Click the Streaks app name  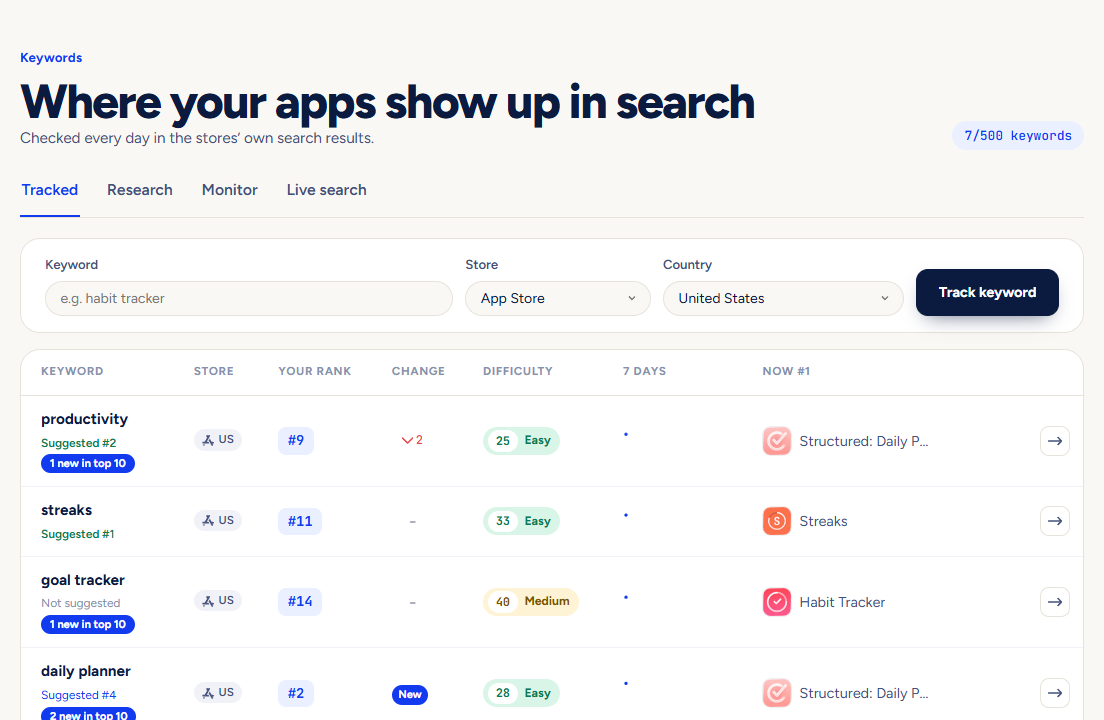coord(823,522)
